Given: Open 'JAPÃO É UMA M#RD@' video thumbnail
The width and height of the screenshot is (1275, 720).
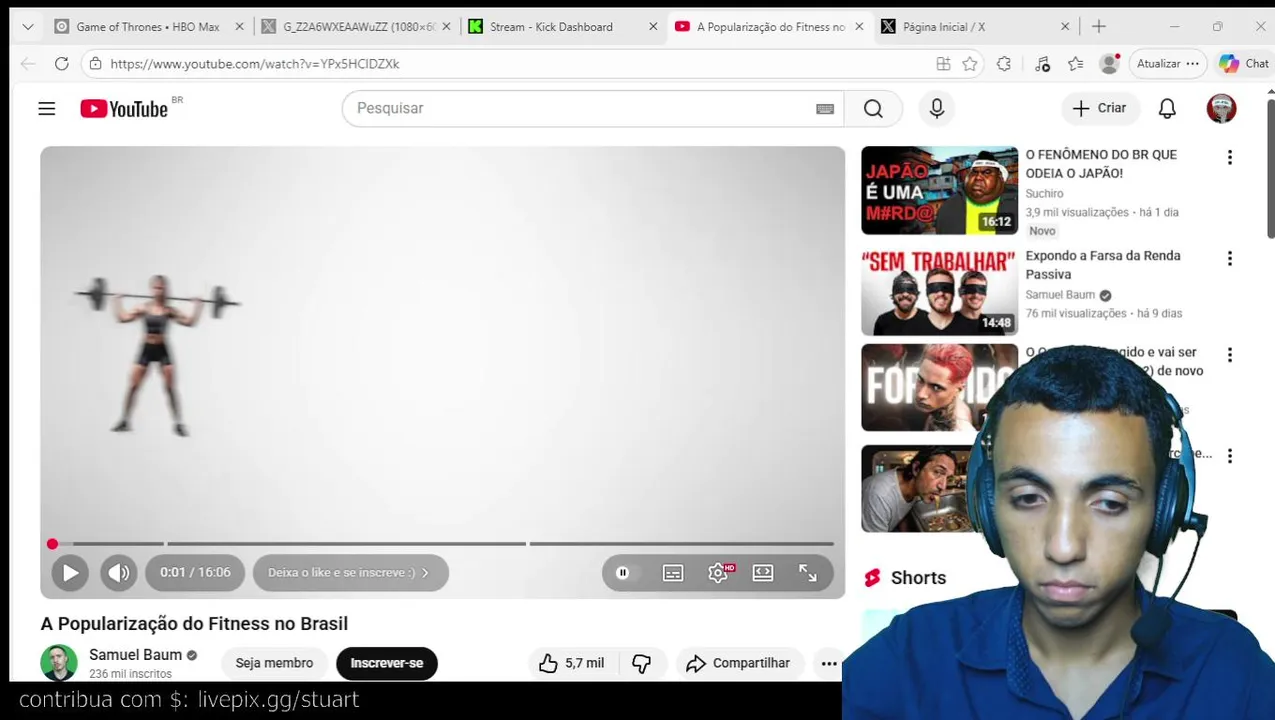Looking at the screenshot, I should pos(939,190).
